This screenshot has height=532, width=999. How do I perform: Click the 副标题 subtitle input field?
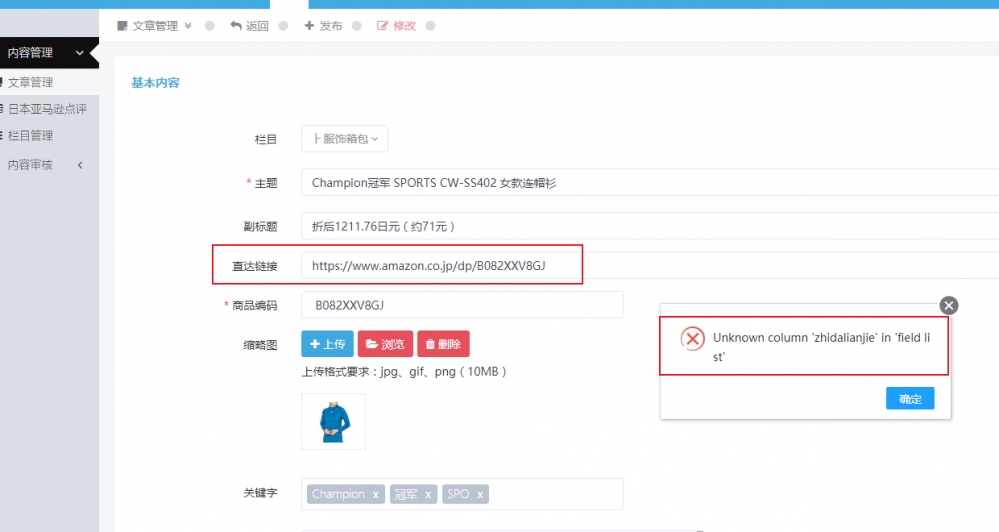point(650,226)
